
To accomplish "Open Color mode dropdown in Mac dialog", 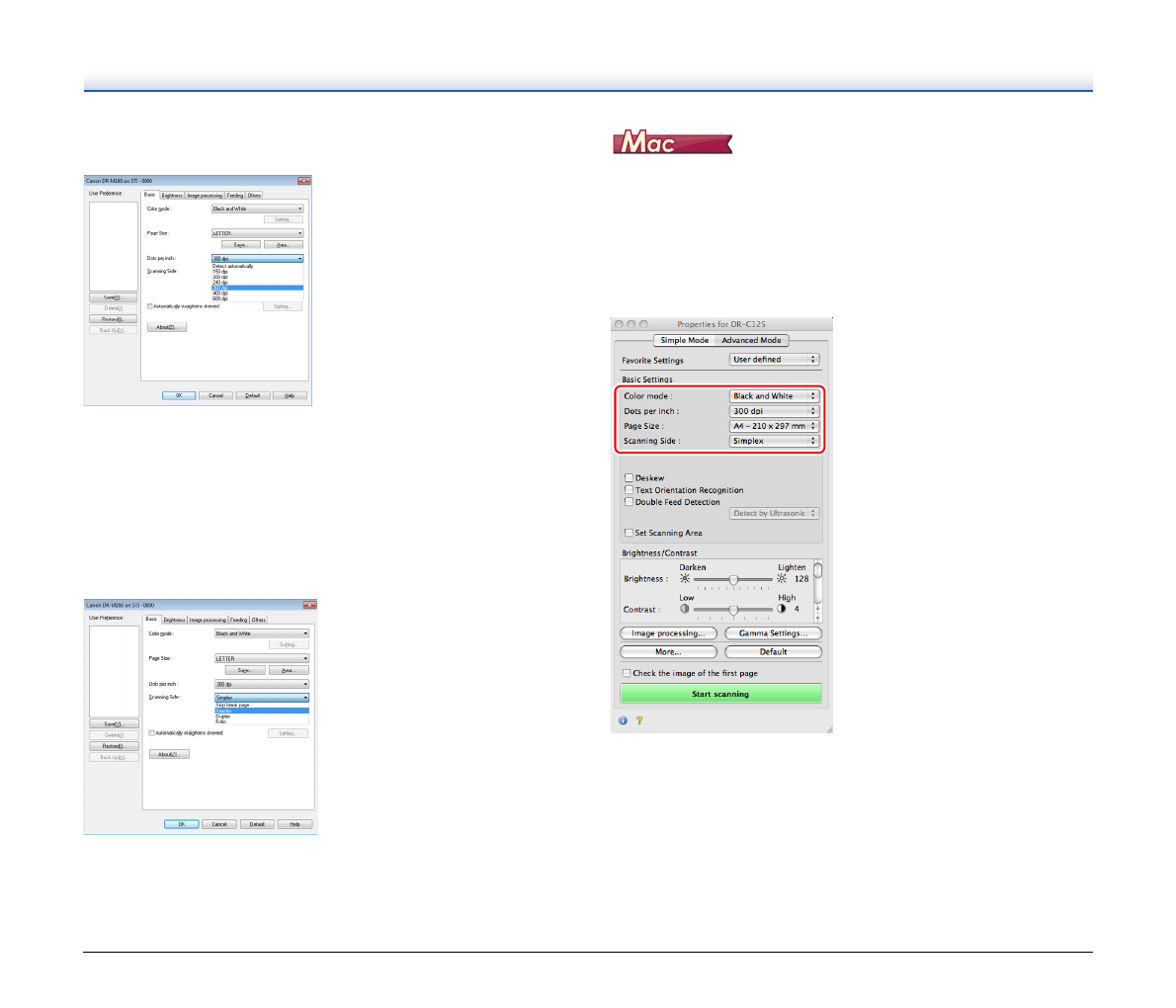I will [774, 396].
